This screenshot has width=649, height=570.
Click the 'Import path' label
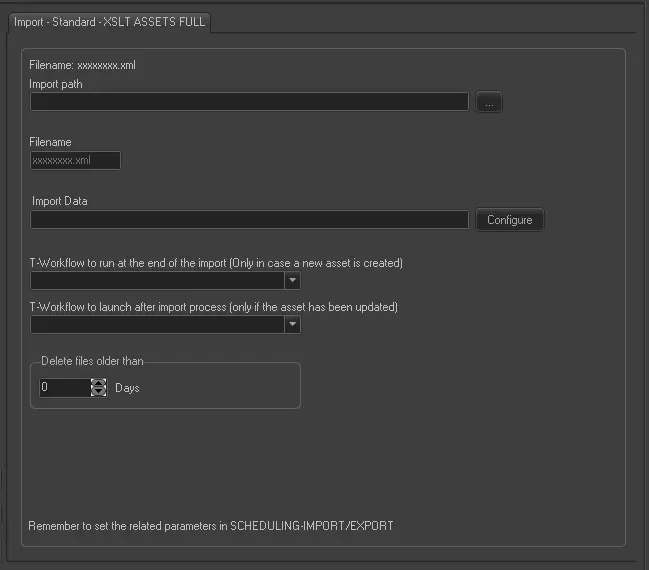(56, 84)
